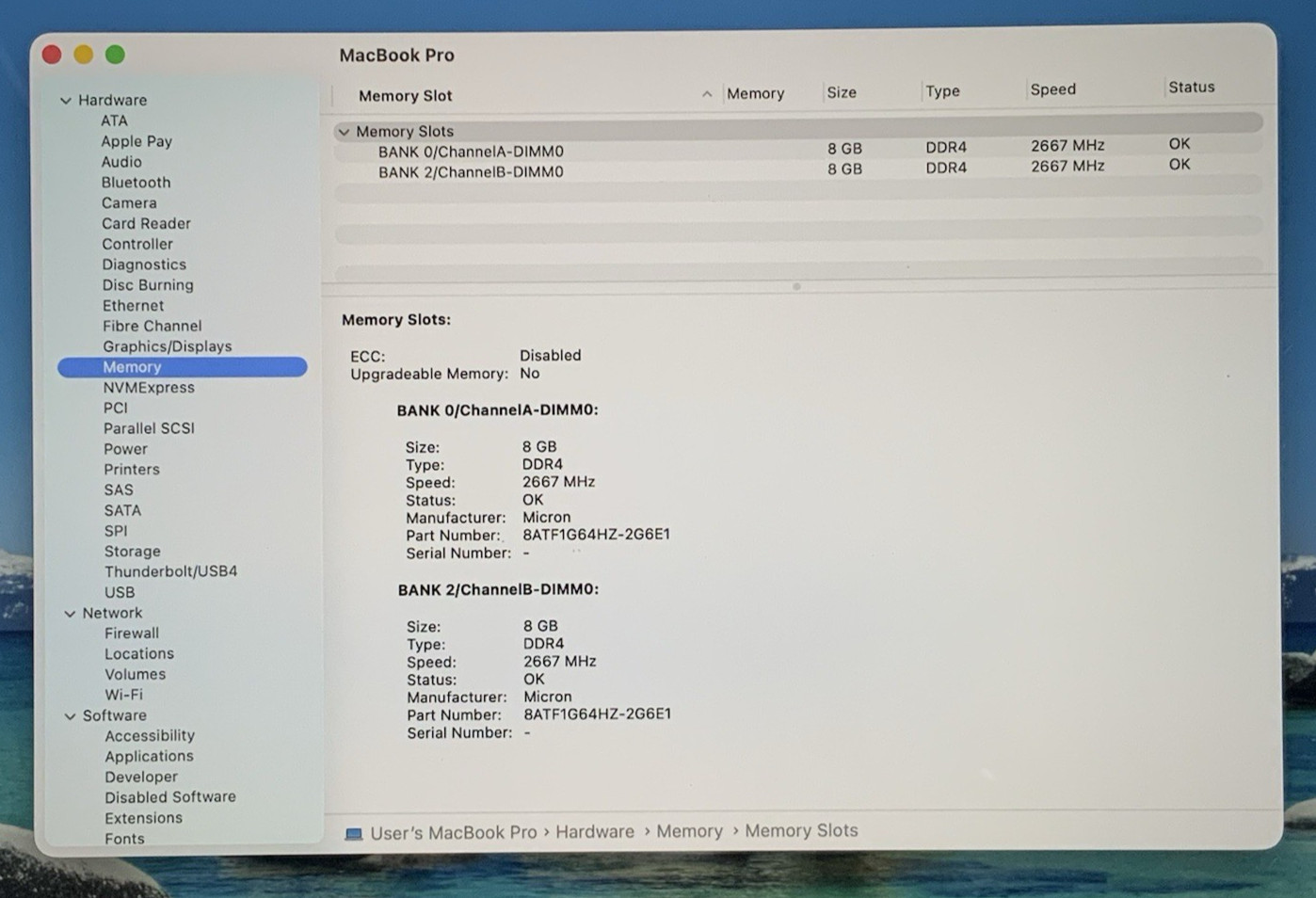Minimize the window with yellow button
This screenshot has width=1316, height=898.
(x=84, y=55)
